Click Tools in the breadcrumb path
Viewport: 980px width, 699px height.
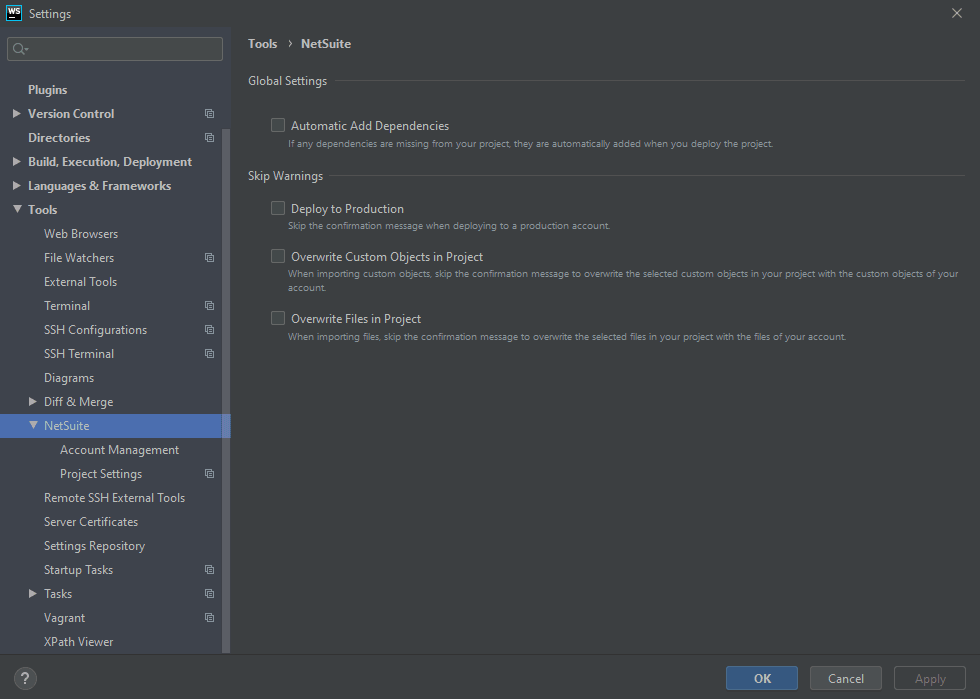click(x=262, y=44)
